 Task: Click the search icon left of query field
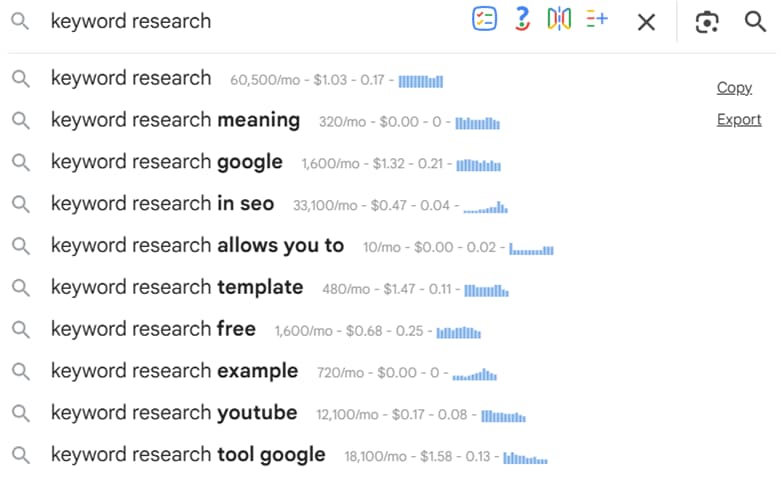pyautogui.click(x=21, y=22)
